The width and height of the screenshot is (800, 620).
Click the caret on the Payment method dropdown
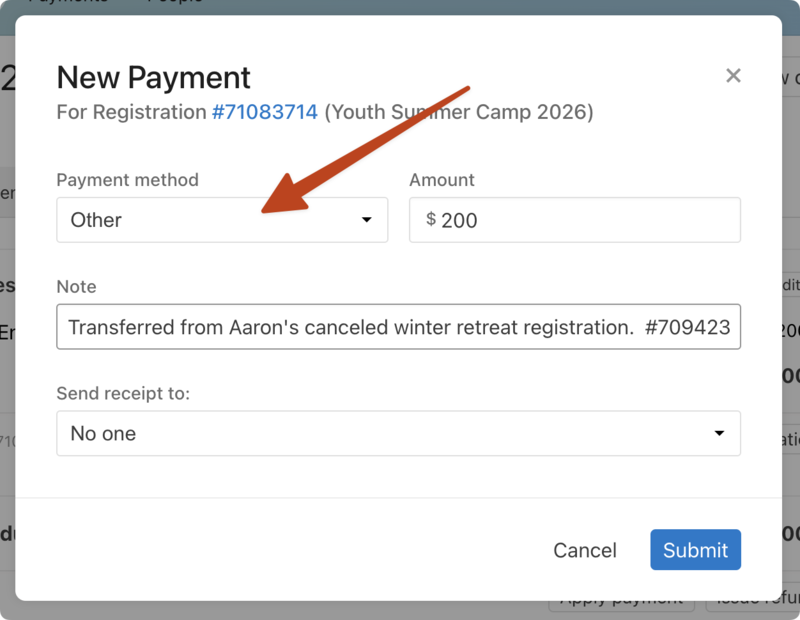[x=365, y=219]
